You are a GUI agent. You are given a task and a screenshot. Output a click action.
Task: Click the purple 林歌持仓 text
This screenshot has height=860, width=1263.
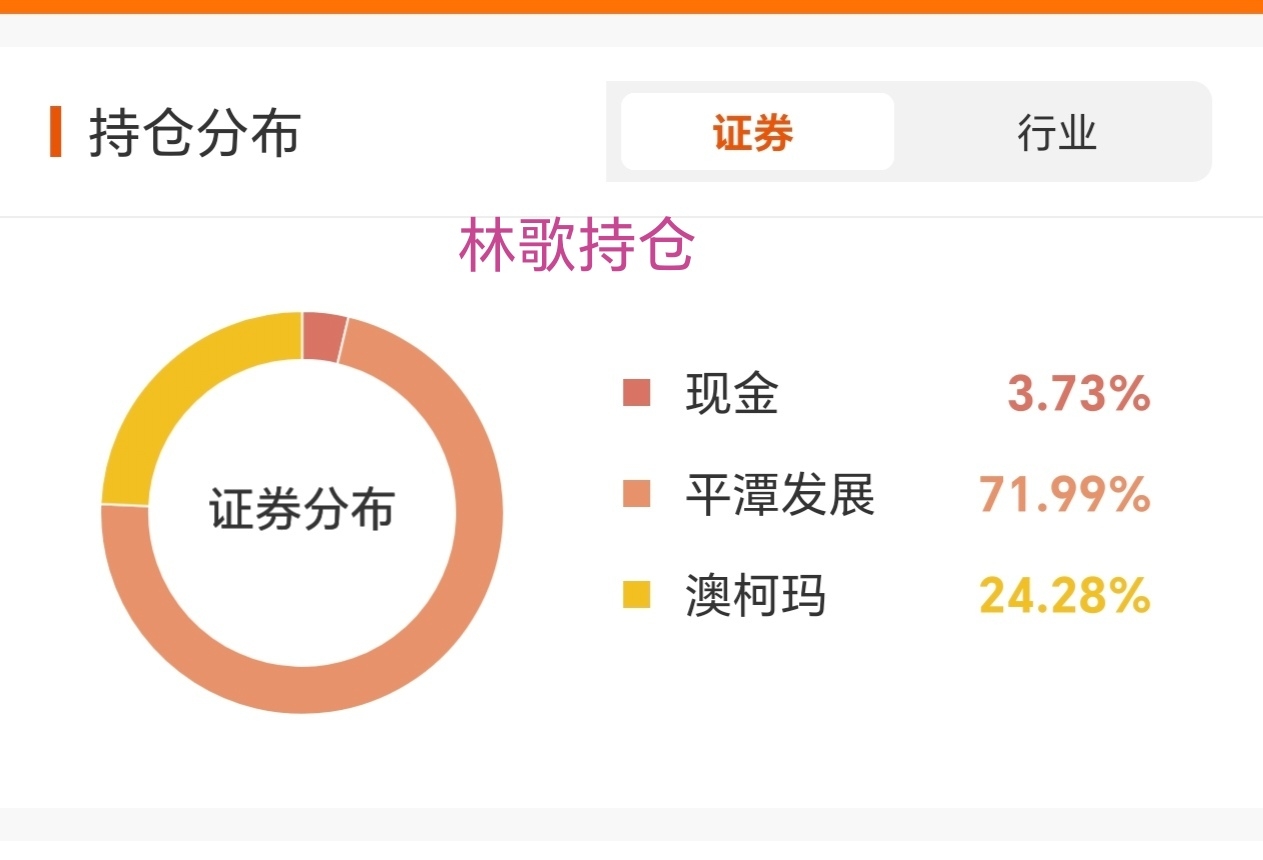(x=577, y=246)
